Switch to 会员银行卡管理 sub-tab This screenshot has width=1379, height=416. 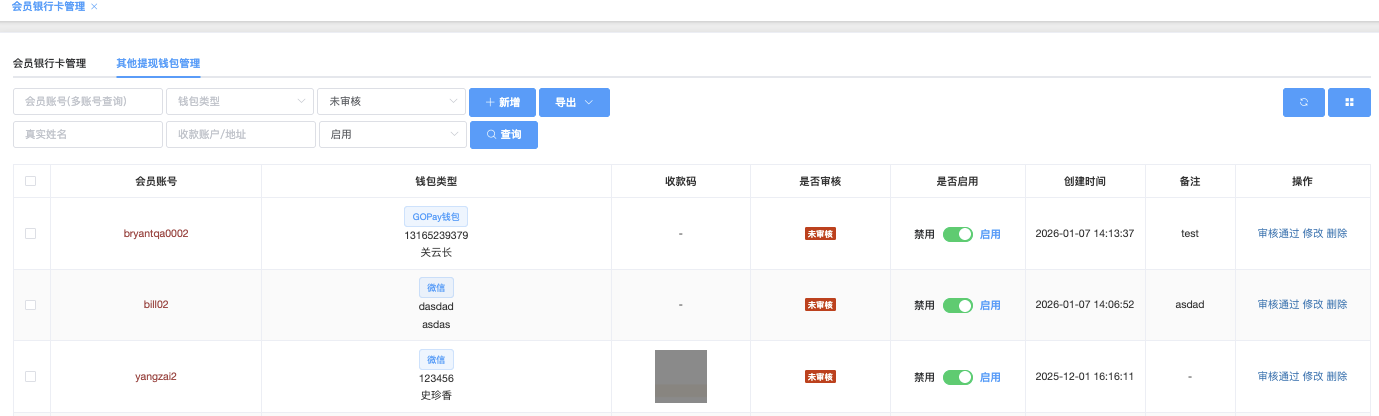(x=49, y=63)
